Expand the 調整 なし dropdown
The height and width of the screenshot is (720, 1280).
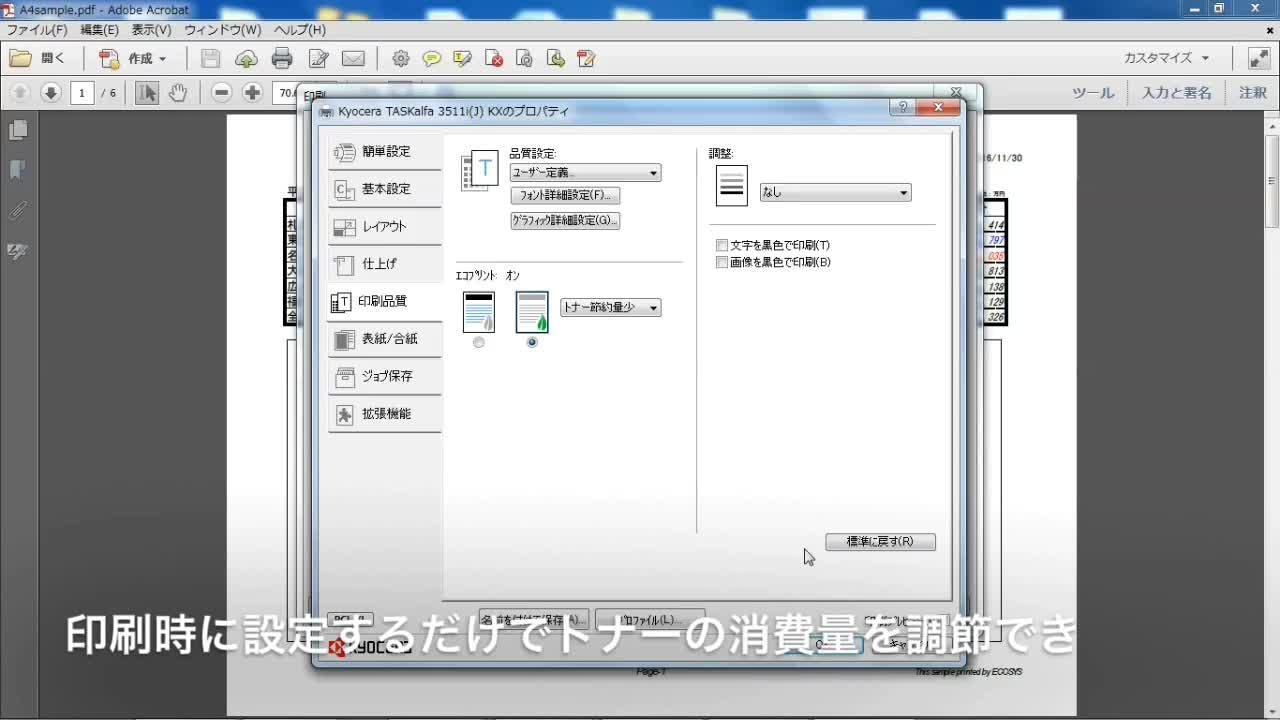click(835, 193)
